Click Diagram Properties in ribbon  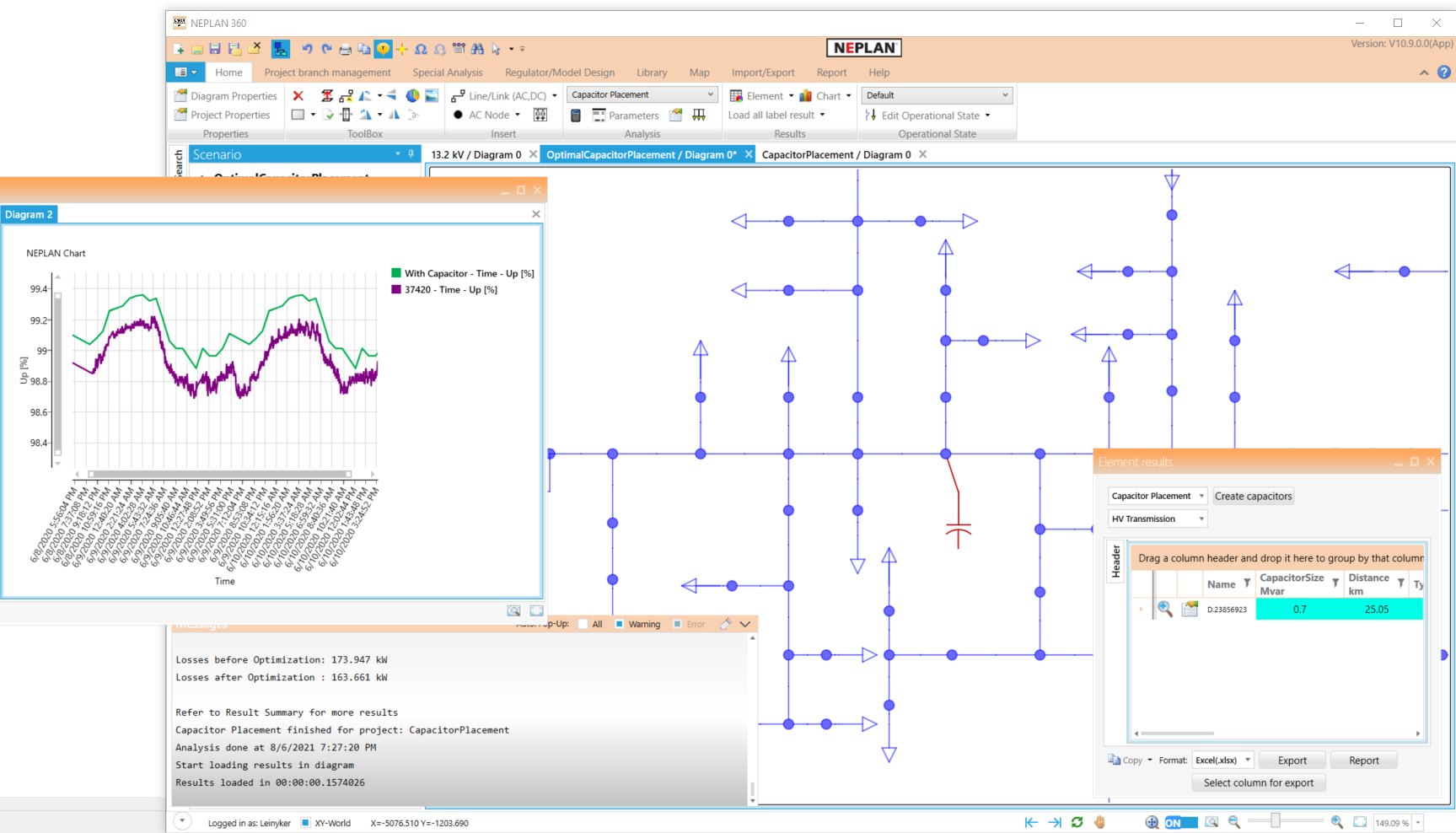click(x=225, y=96)
